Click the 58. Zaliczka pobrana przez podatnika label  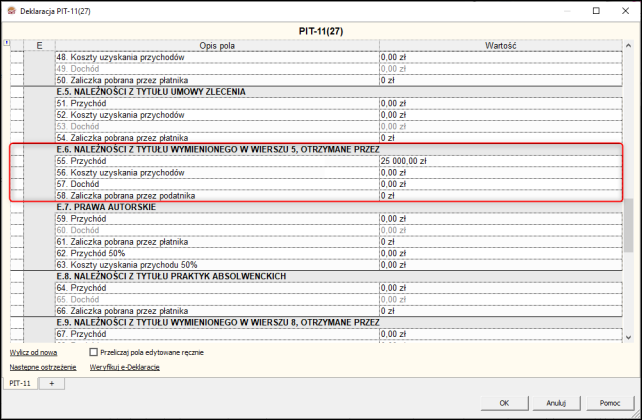pyautogui.click(x=126, y=195)
